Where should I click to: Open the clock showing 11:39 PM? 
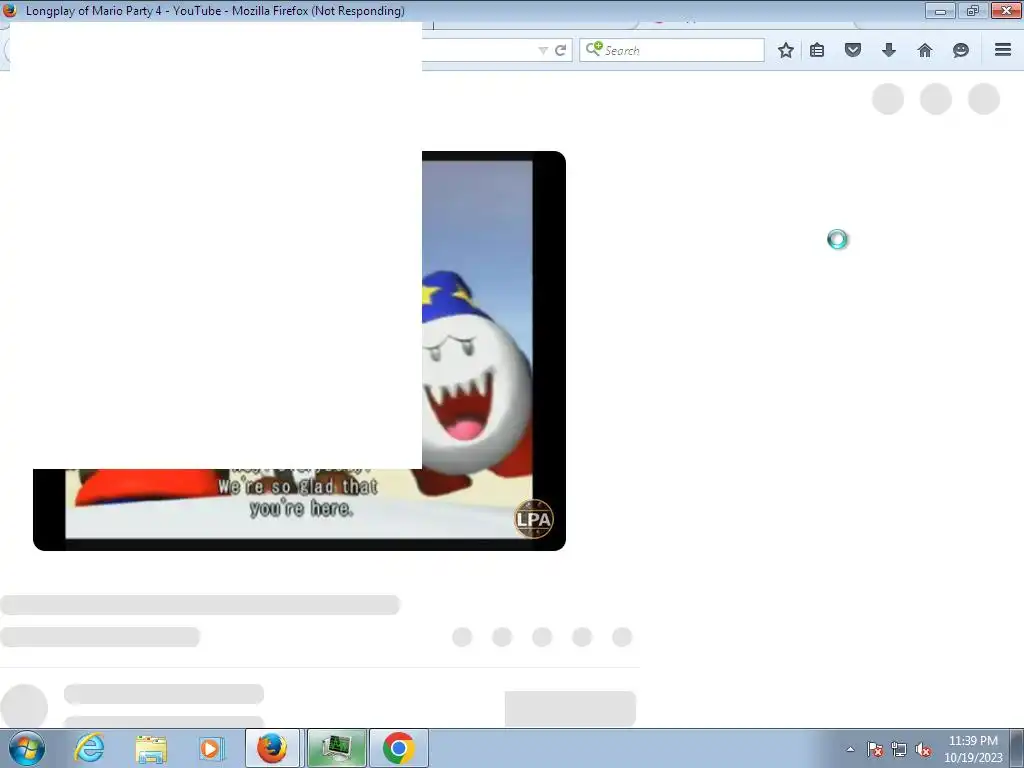973,748
